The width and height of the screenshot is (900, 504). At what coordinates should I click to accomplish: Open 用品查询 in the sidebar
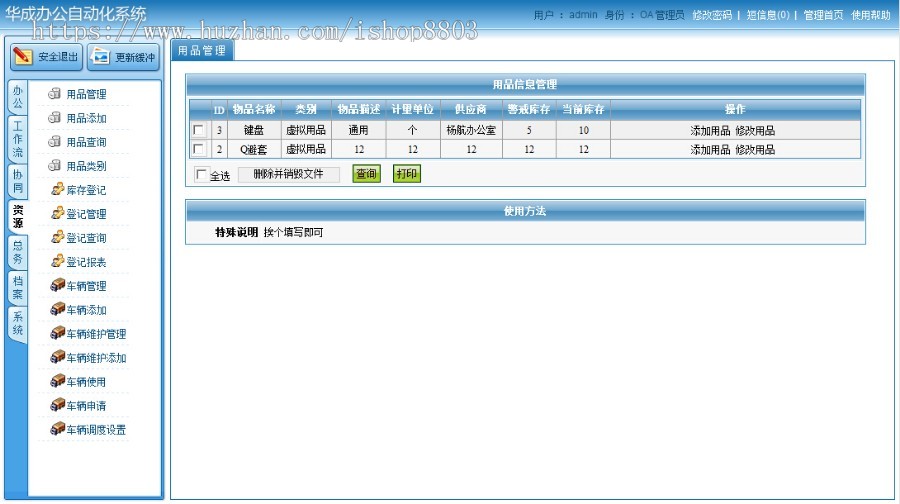click(87, 142)
